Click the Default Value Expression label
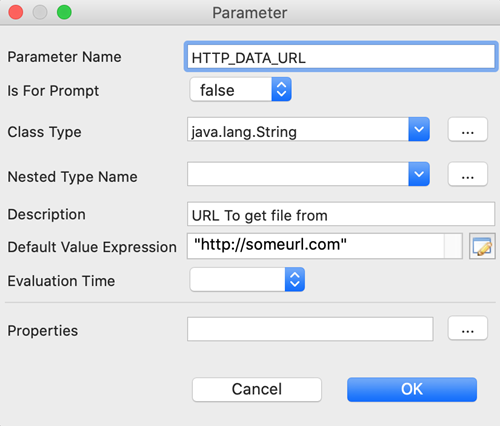The height and width of the screenshot is (426, 500). (x=92, y=247)
